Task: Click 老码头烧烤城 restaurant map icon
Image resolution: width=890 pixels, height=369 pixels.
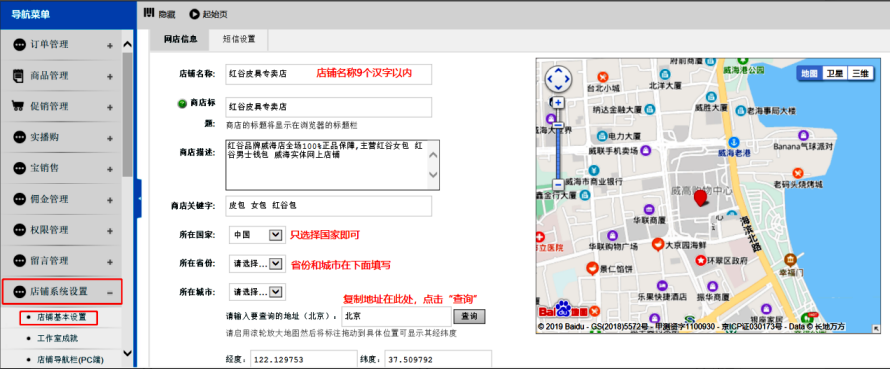Action: click(797, 173)
